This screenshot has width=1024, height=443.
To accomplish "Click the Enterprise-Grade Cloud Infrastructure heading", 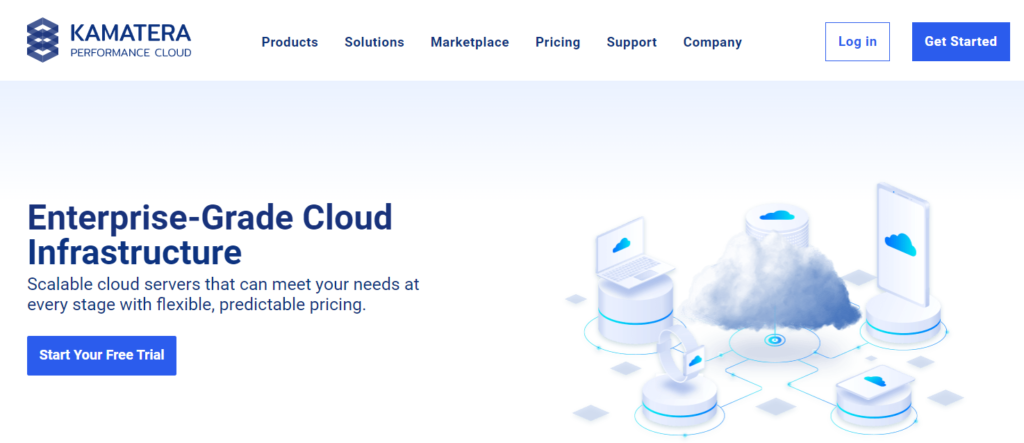I will [210, 233].
